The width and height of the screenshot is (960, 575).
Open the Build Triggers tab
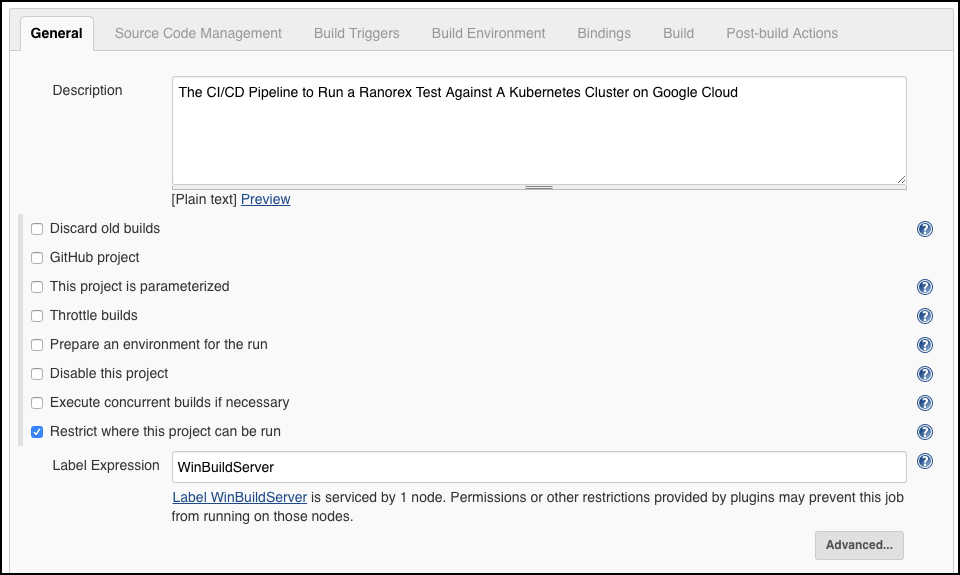click(x=356, y=33)
